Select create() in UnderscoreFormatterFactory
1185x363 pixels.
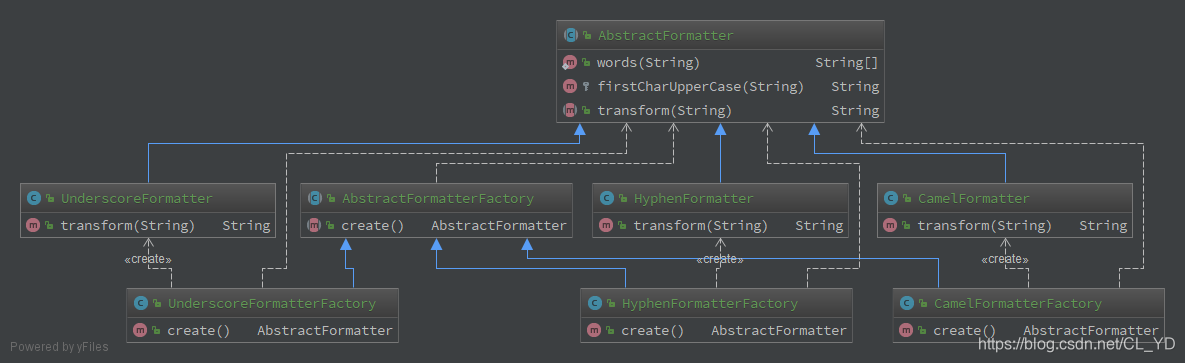pos(199,330)
